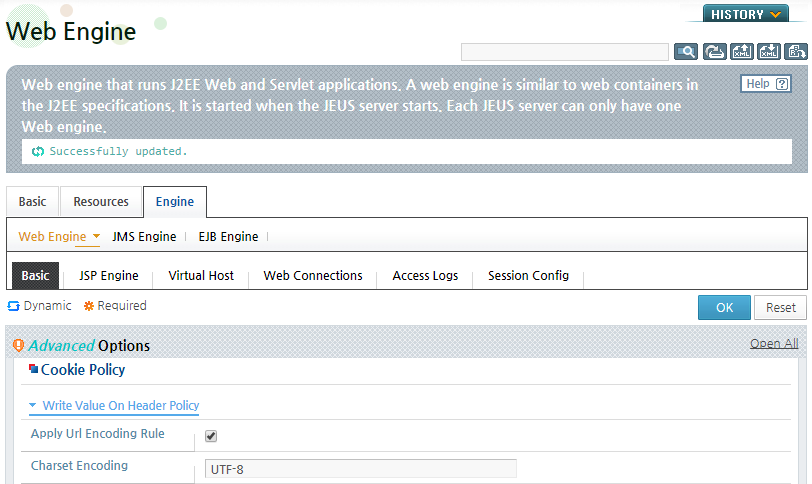Click the Dynamic legend label

(x=48, y=306)
